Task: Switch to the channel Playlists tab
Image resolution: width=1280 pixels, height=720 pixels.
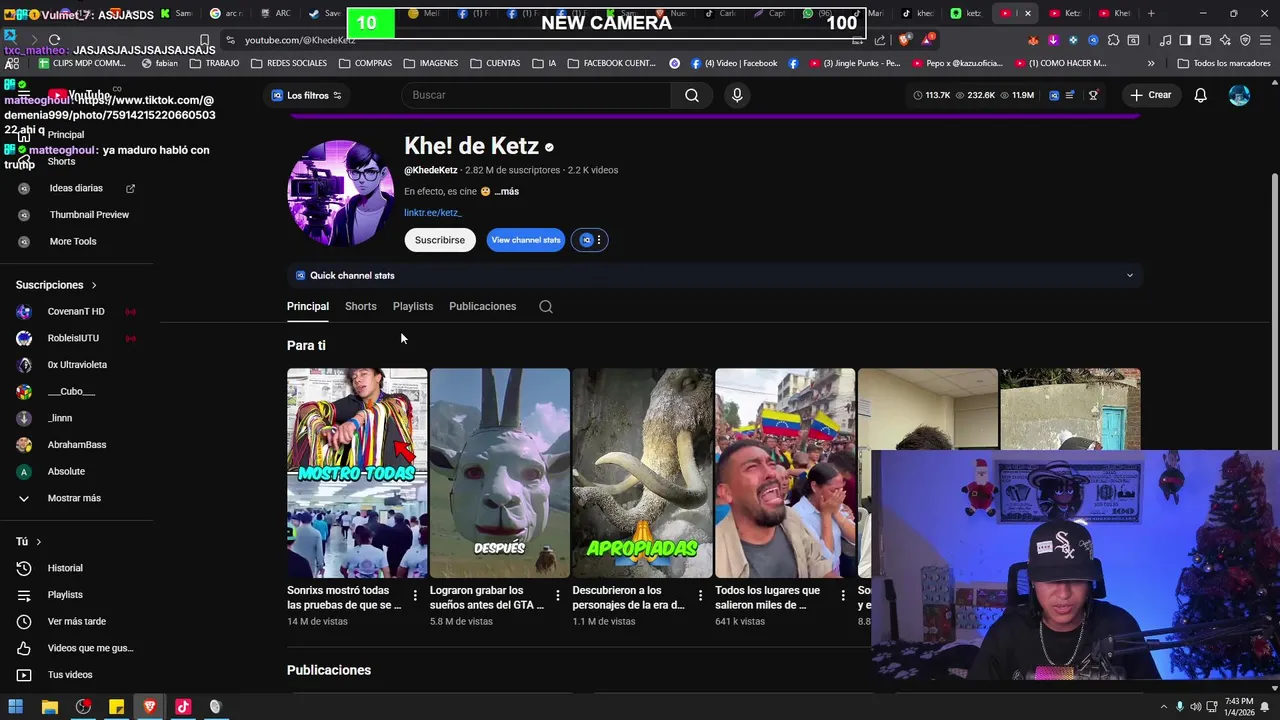Action: (413, 306)
